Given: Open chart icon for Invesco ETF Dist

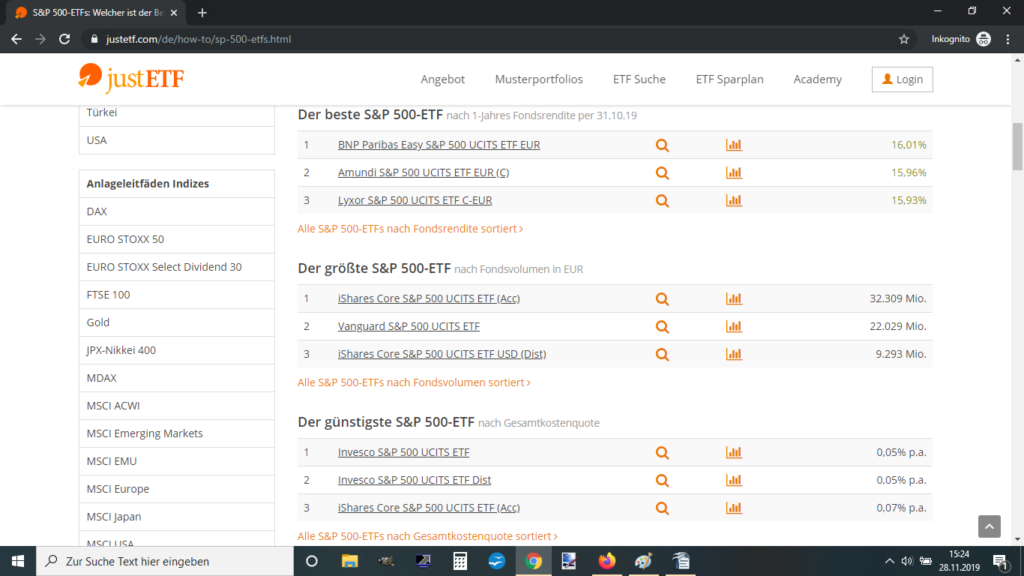Looking at the screenshot, I should coord(734,480).
